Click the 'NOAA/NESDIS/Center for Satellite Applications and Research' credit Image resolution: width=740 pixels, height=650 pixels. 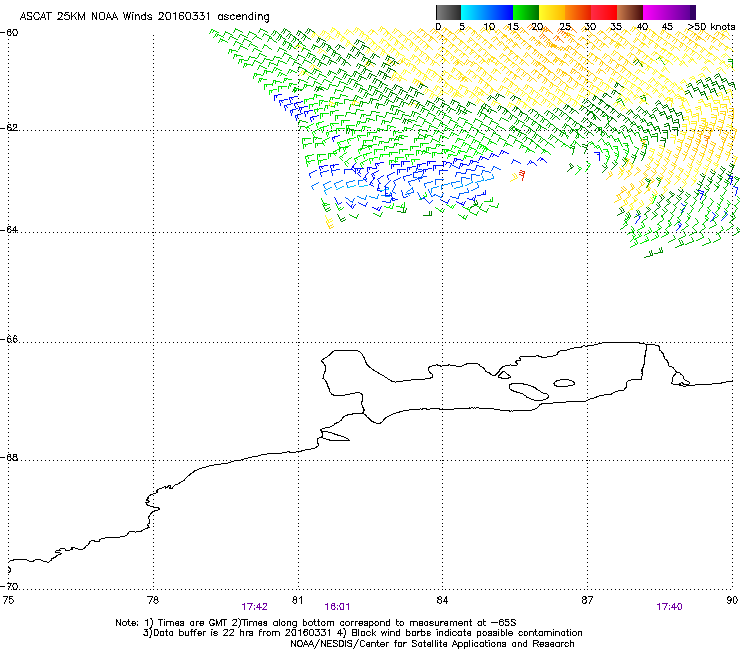432,643
